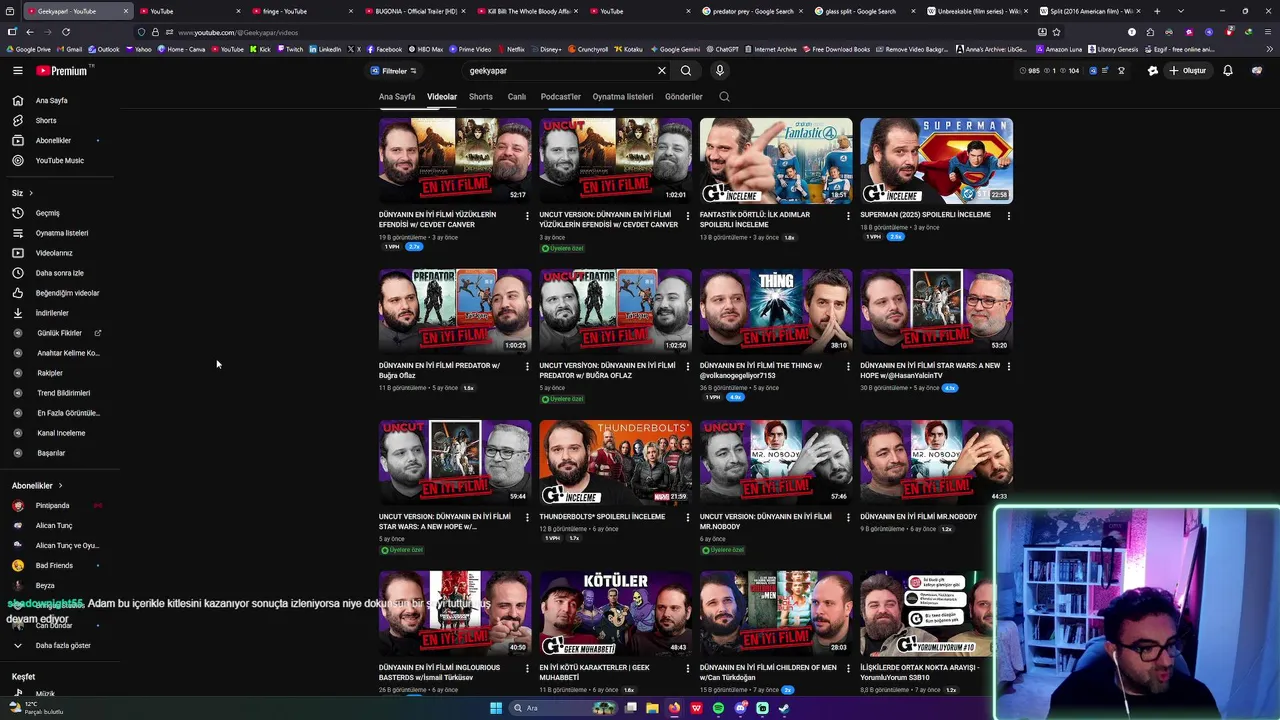The height and width of the screenshot is (720, 1280).
Task: Open the notifications bell
Action: click(1228, 71)
